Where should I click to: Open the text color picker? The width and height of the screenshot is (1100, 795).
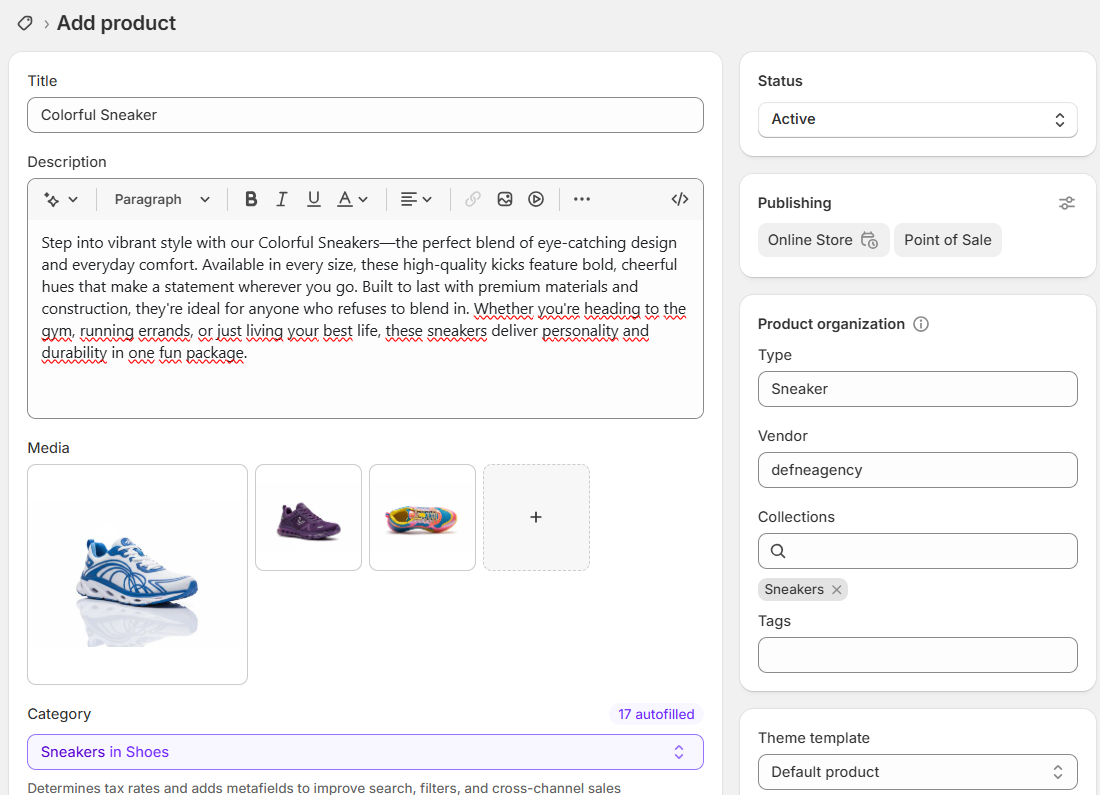pos(352,199)
